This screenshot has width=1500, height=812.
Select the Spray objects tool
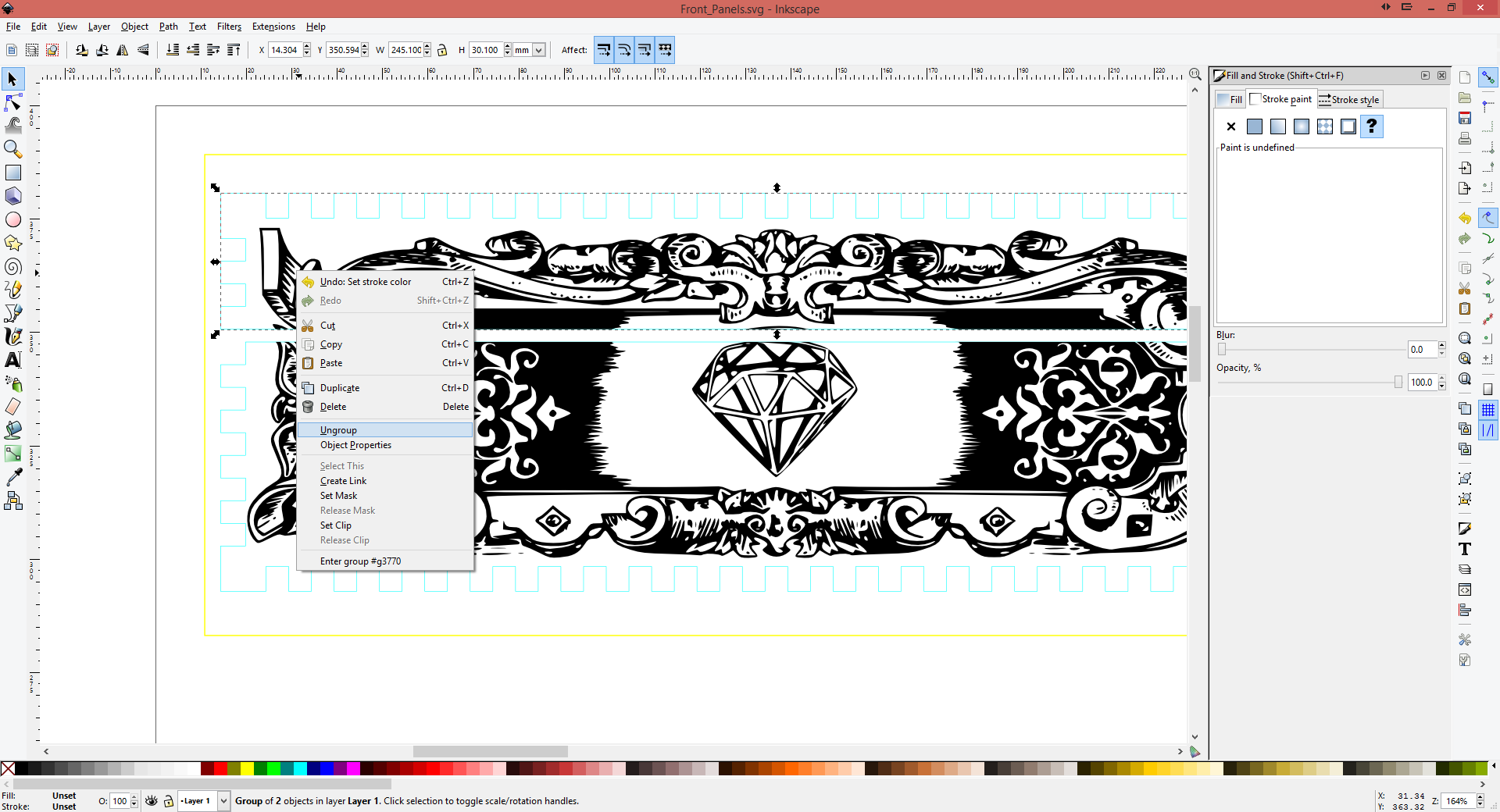point(12,383)
